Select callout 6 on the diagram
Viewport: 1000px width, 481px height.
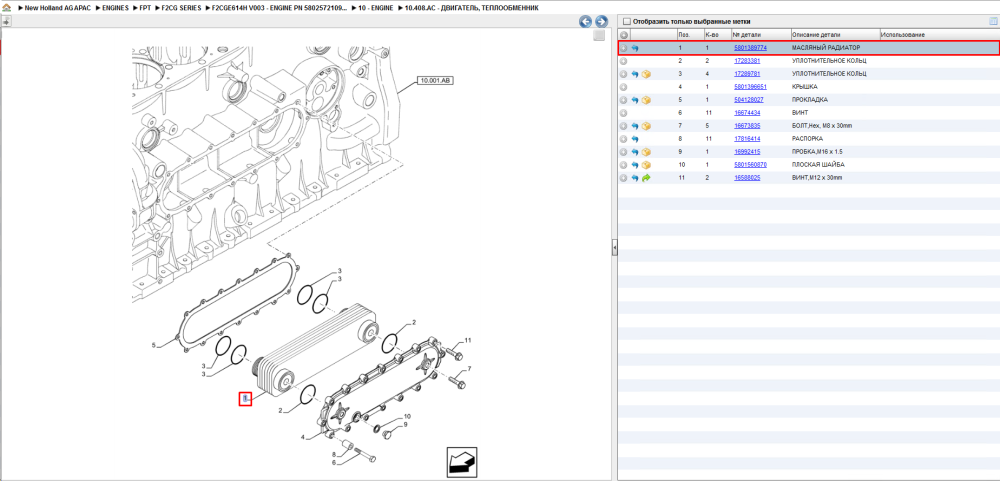point(334,462)
